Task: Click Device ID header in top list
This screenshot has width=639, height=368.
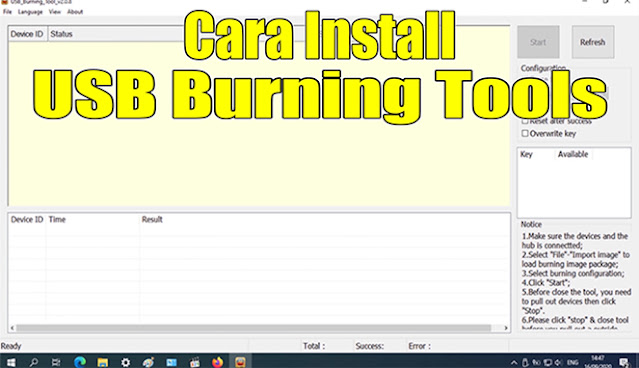Action: point(27,34)
